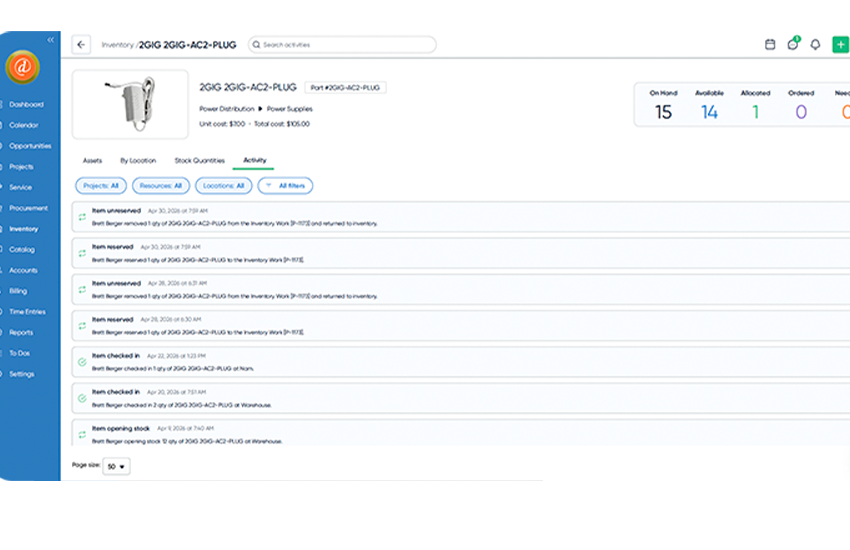Open Billing in the sidebar
The image size is (850, 550).
pos(18,291)
